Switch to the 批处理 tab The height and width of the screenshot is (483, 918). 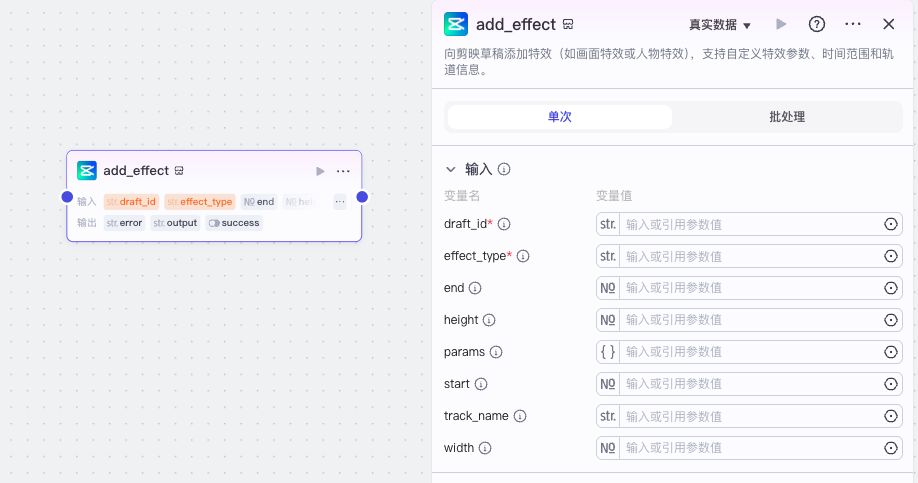click(x=787, y=117)
